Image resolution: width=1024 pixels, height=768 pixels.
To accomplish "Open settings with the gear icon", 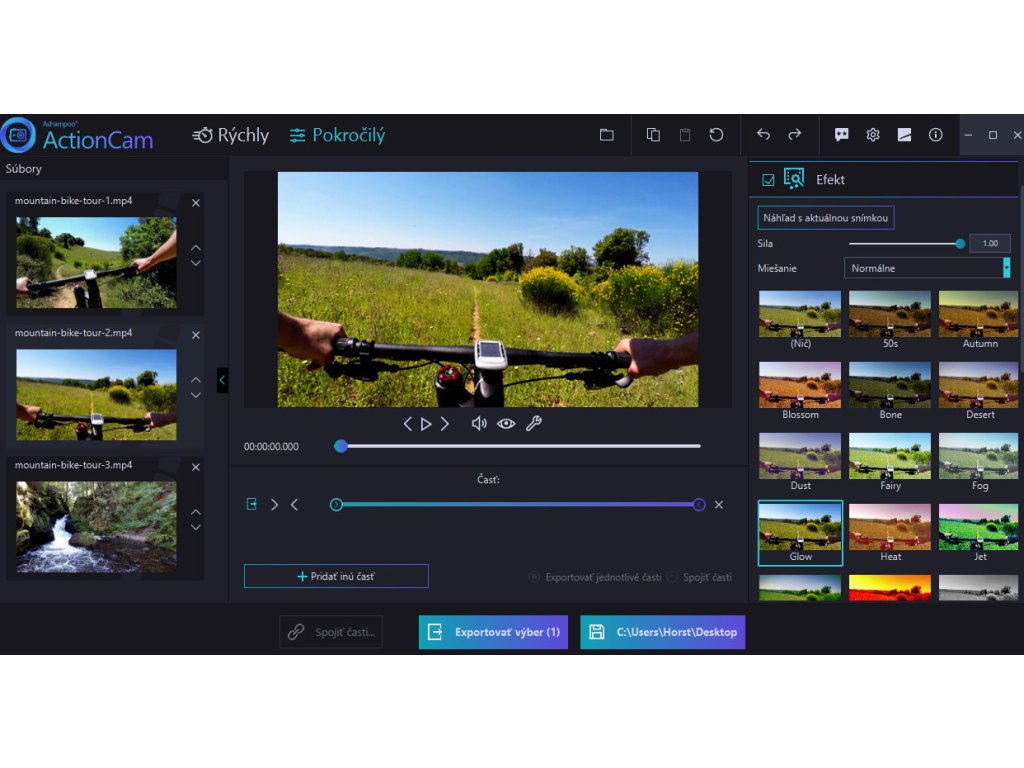I will click(x=873, y=135).
